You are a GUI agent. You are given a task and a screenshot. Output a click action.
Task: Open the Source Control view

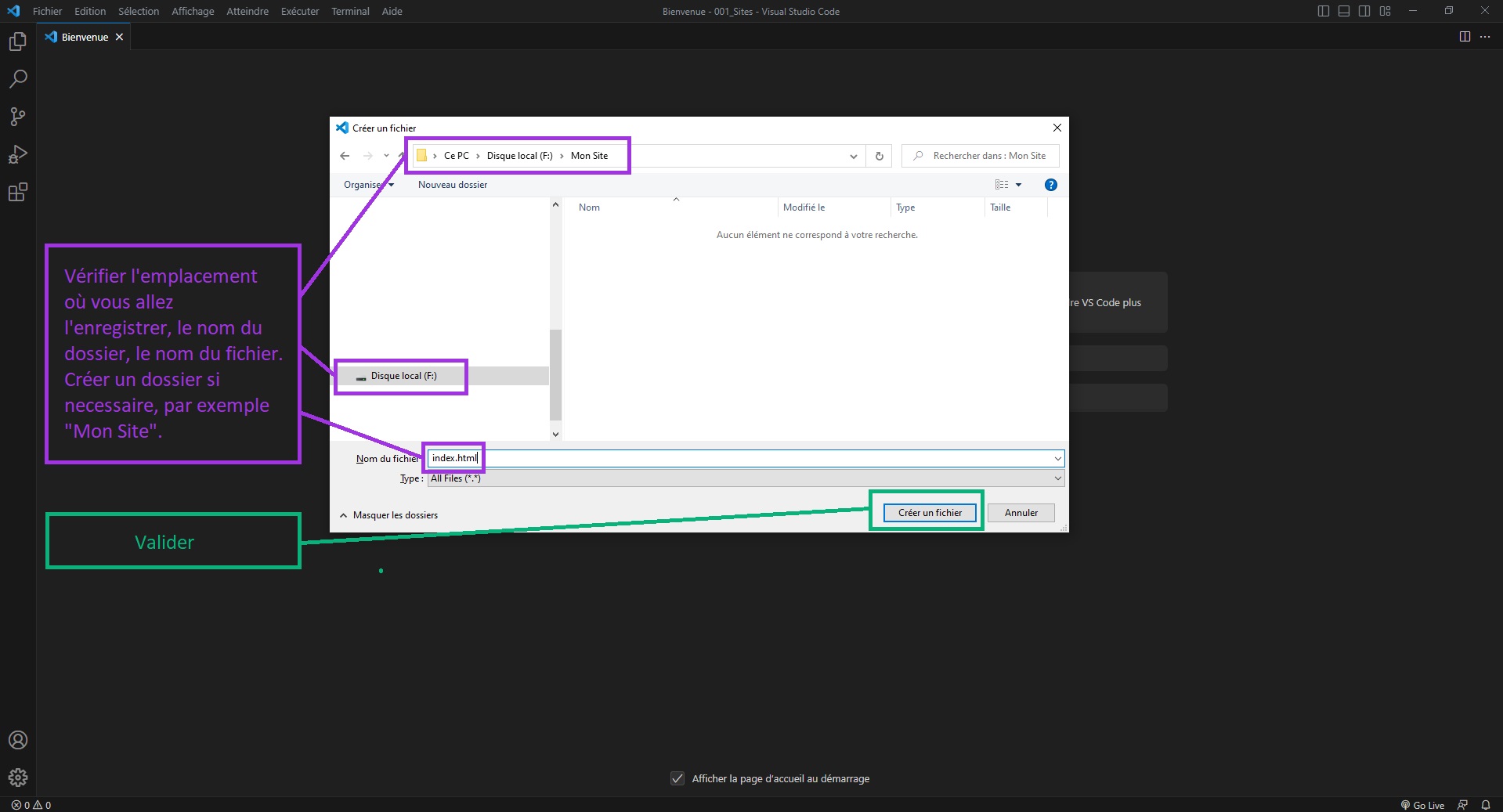pos(17,117)
